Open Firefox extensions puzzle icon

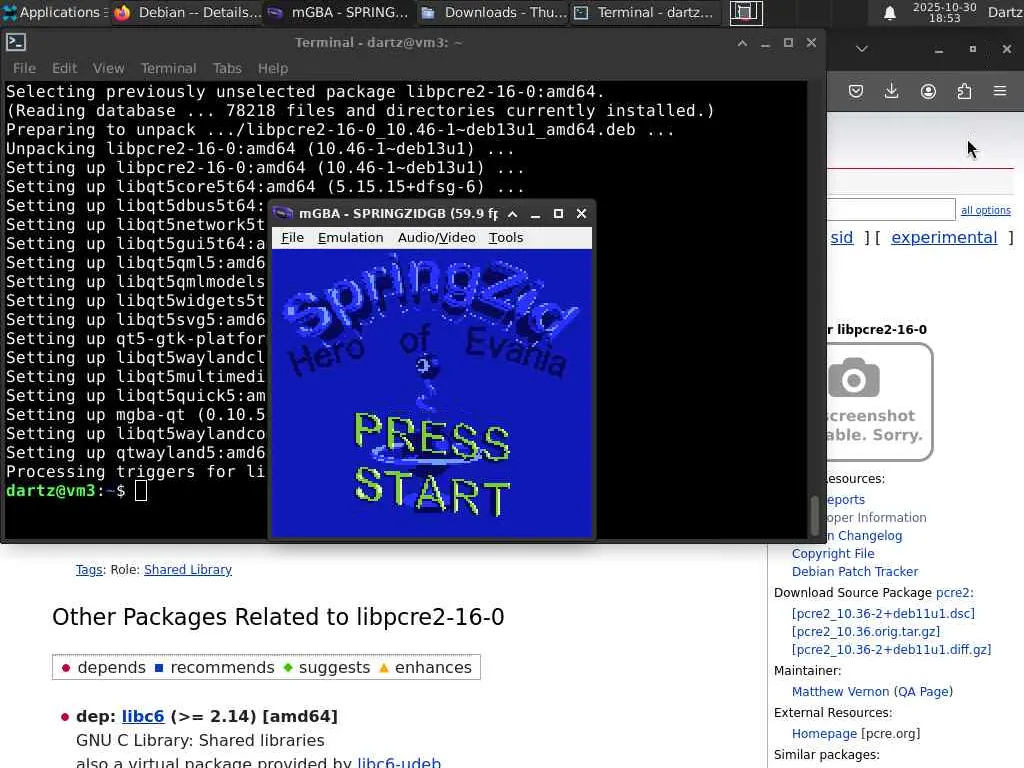964,91
